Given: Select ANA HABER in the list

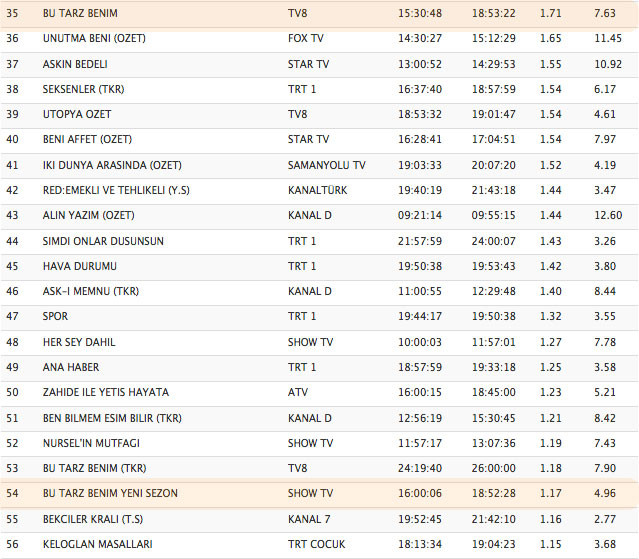Looking at the screenshot, I should 71,368.
